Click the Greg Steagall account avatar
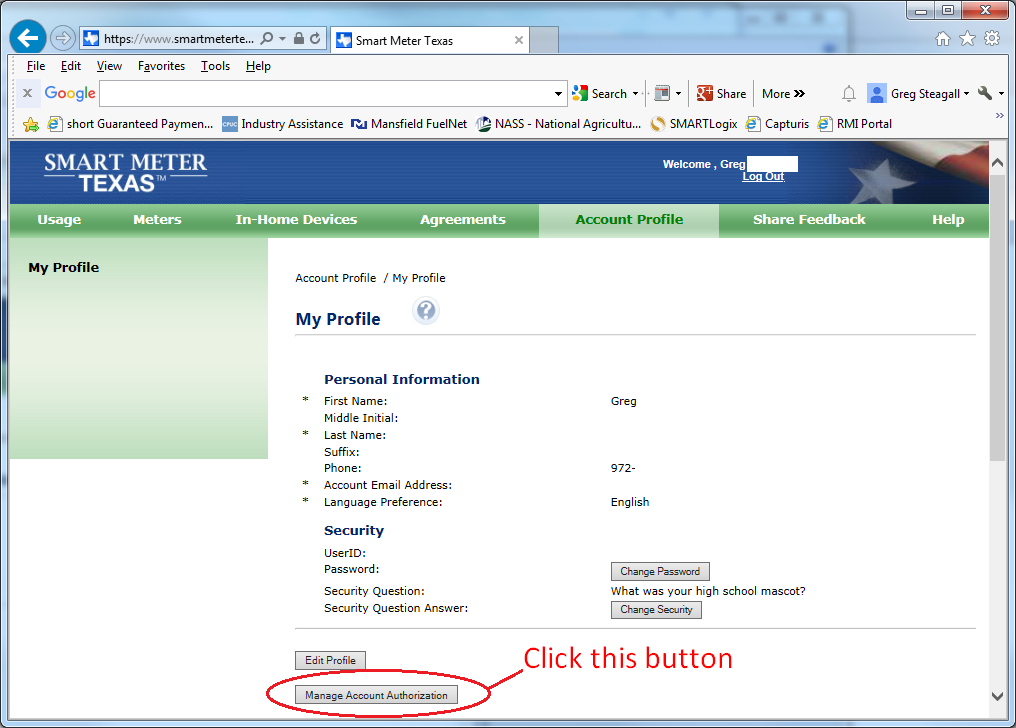1016x728 pixels. (x=877, y=93)
